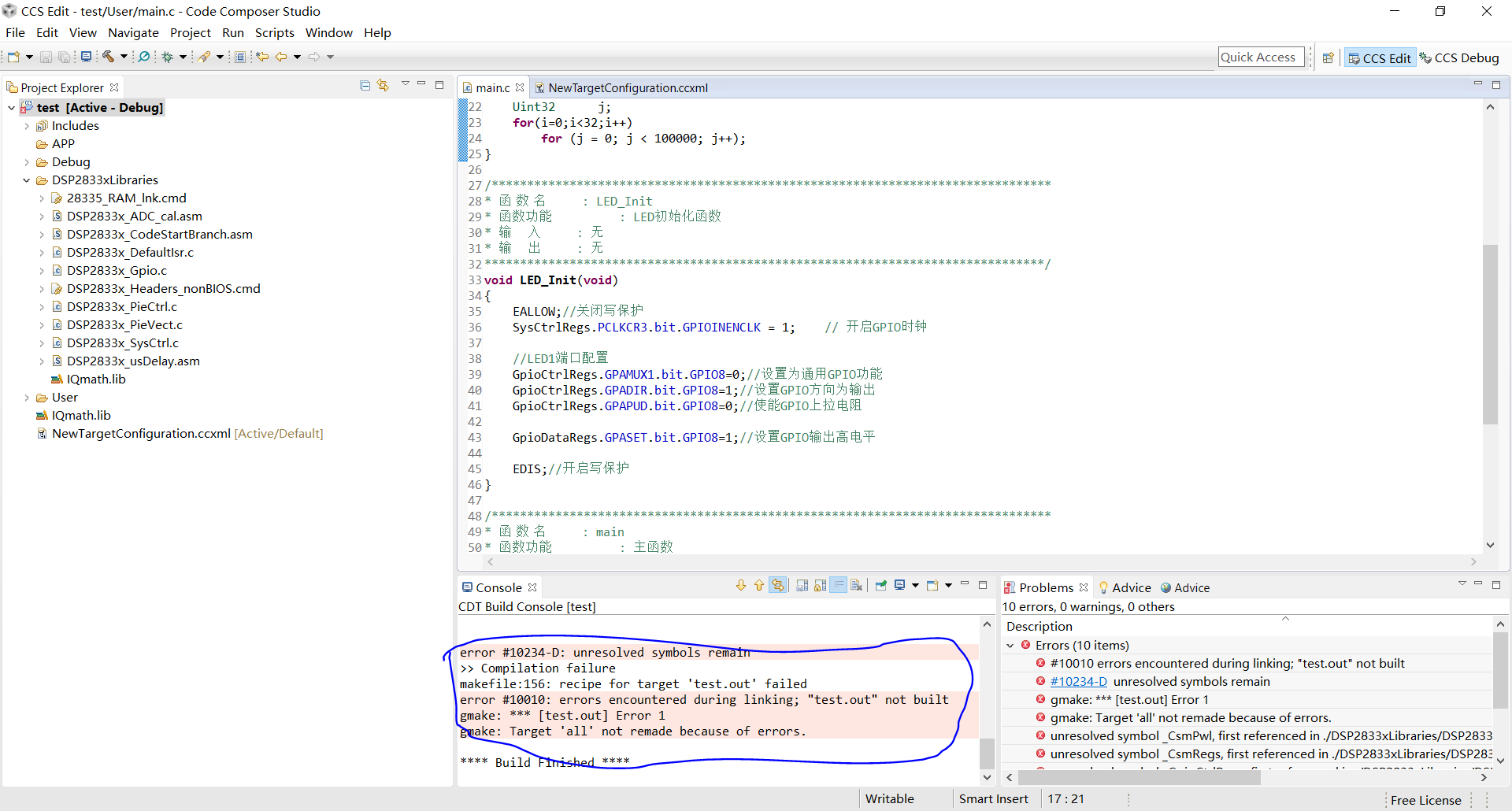Toggle Pin Console

coord(881,585)
